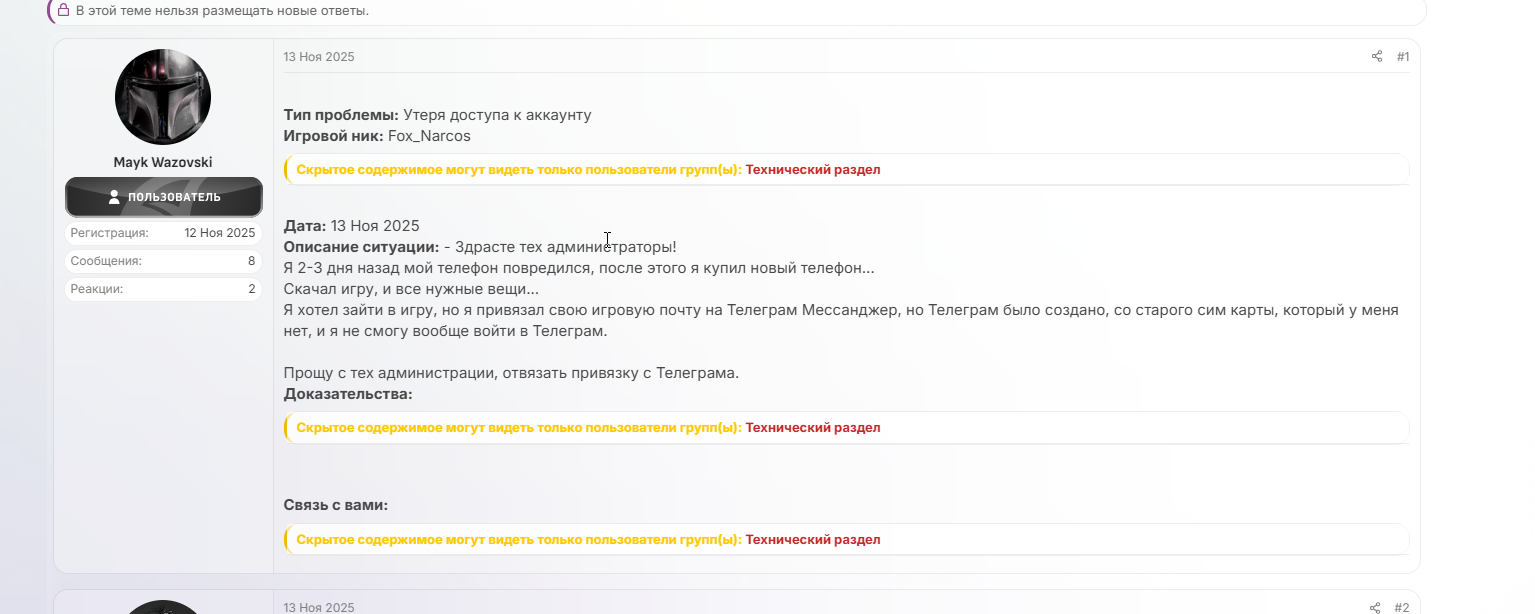Click the share icon on post #2
1535x614 pixels.
(1375, 608)
